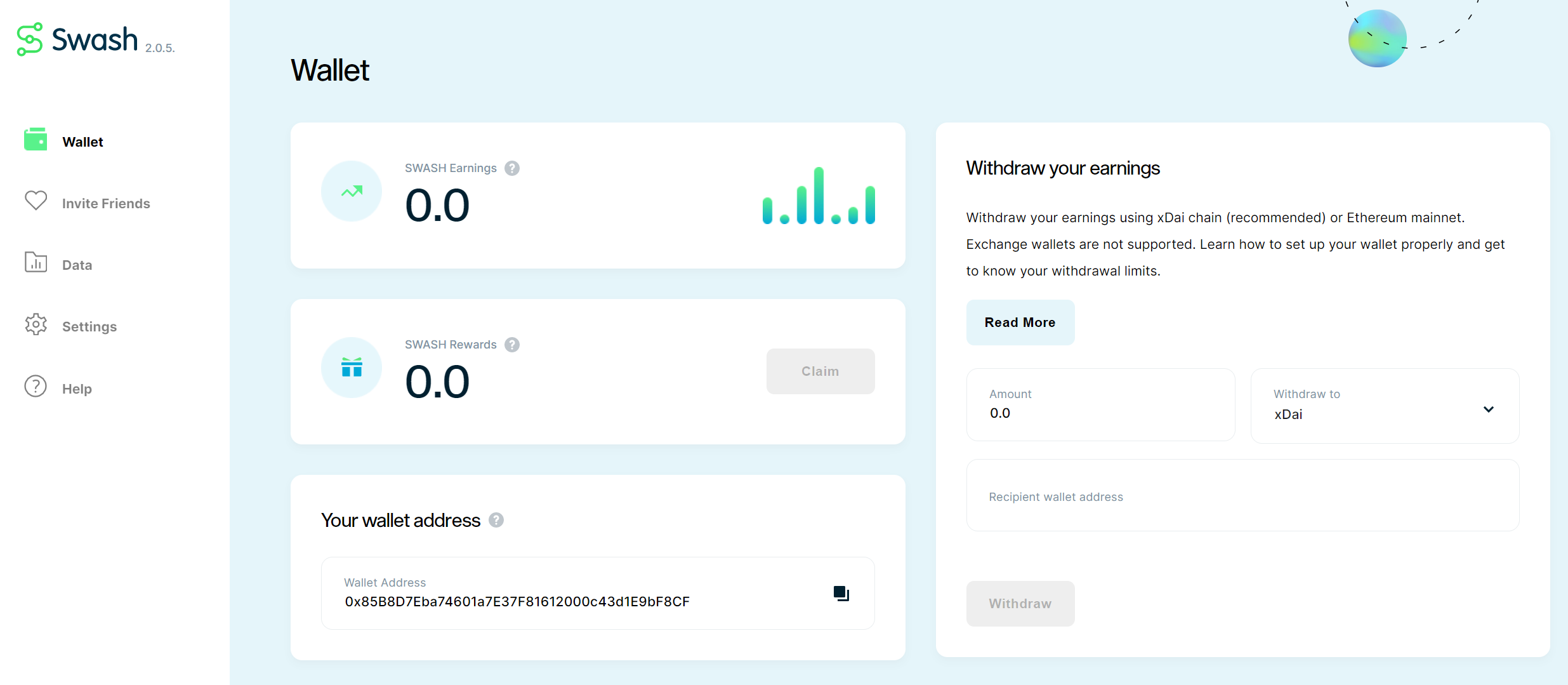Click the rewards gift box icon
1568x685 pixels.
352,368
